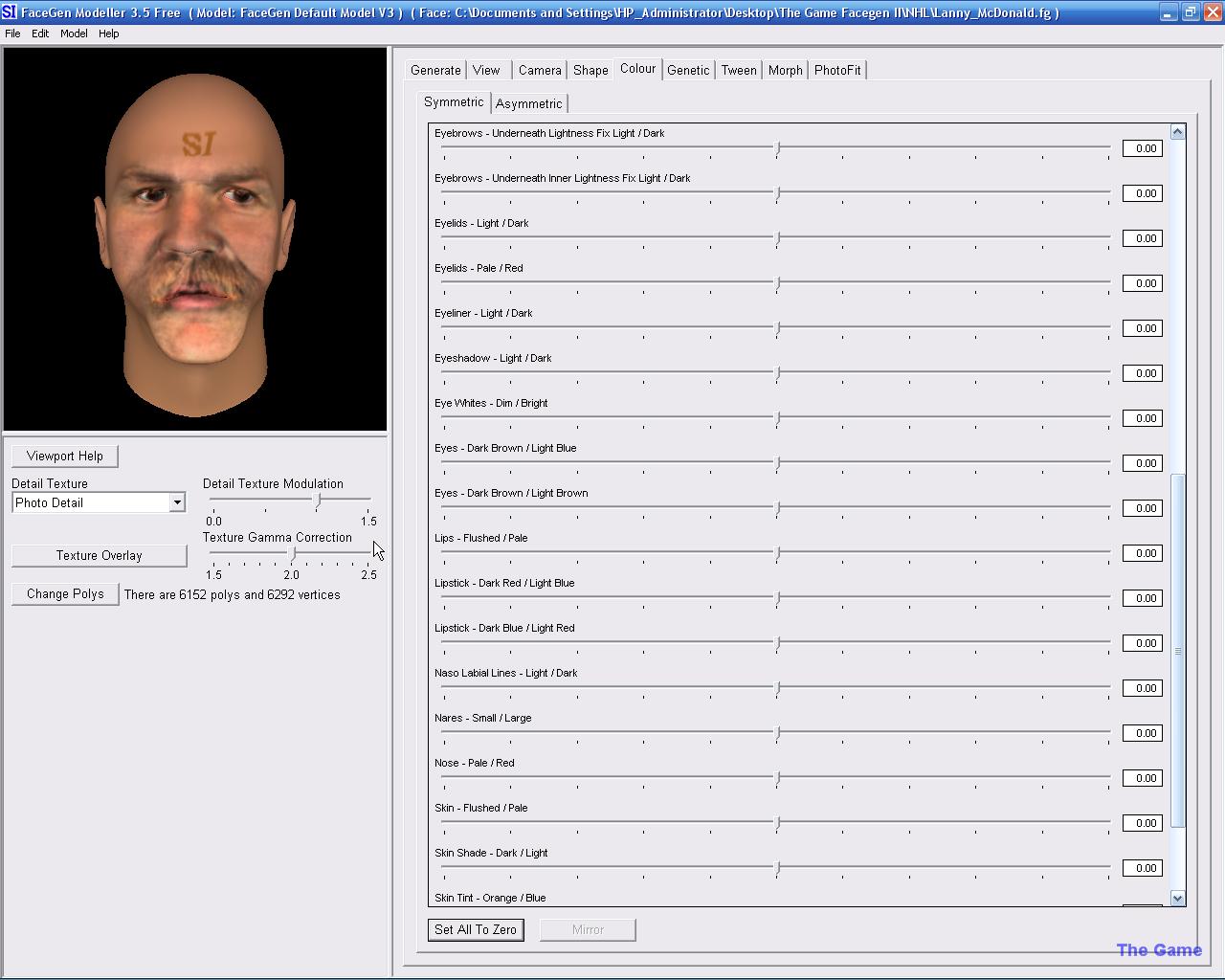
Task: Click the Detail Texture Modulation slider handle
Action: (319, 500)
